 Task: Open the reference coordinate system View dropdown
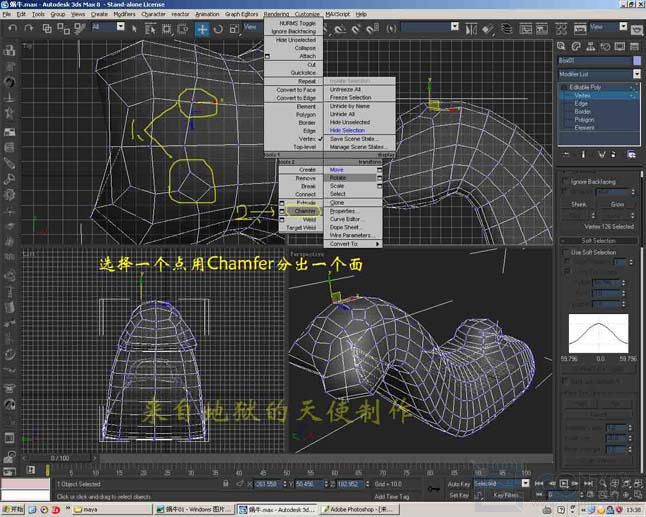point(252,27)
